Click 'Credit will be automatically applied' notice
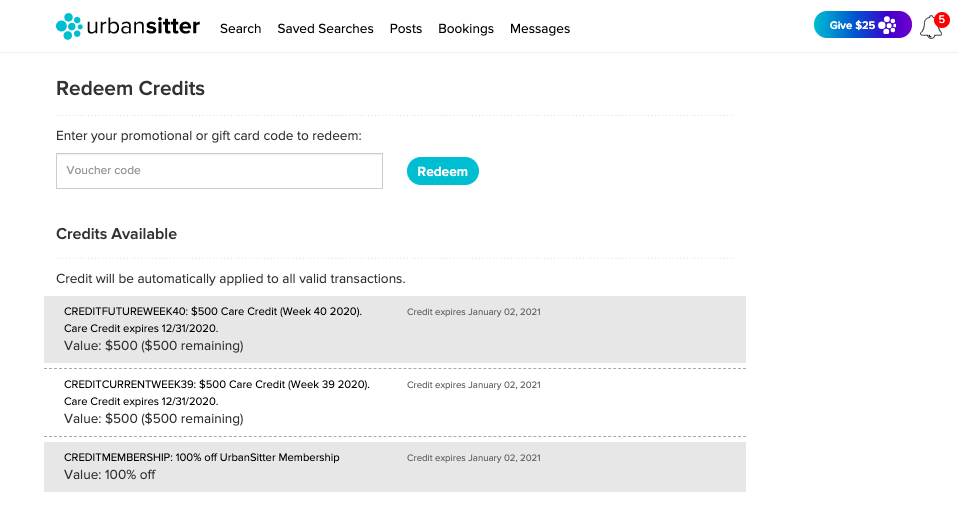Image resolution: width=958 pixels, height=521 pixels. (x=230, y=279)
